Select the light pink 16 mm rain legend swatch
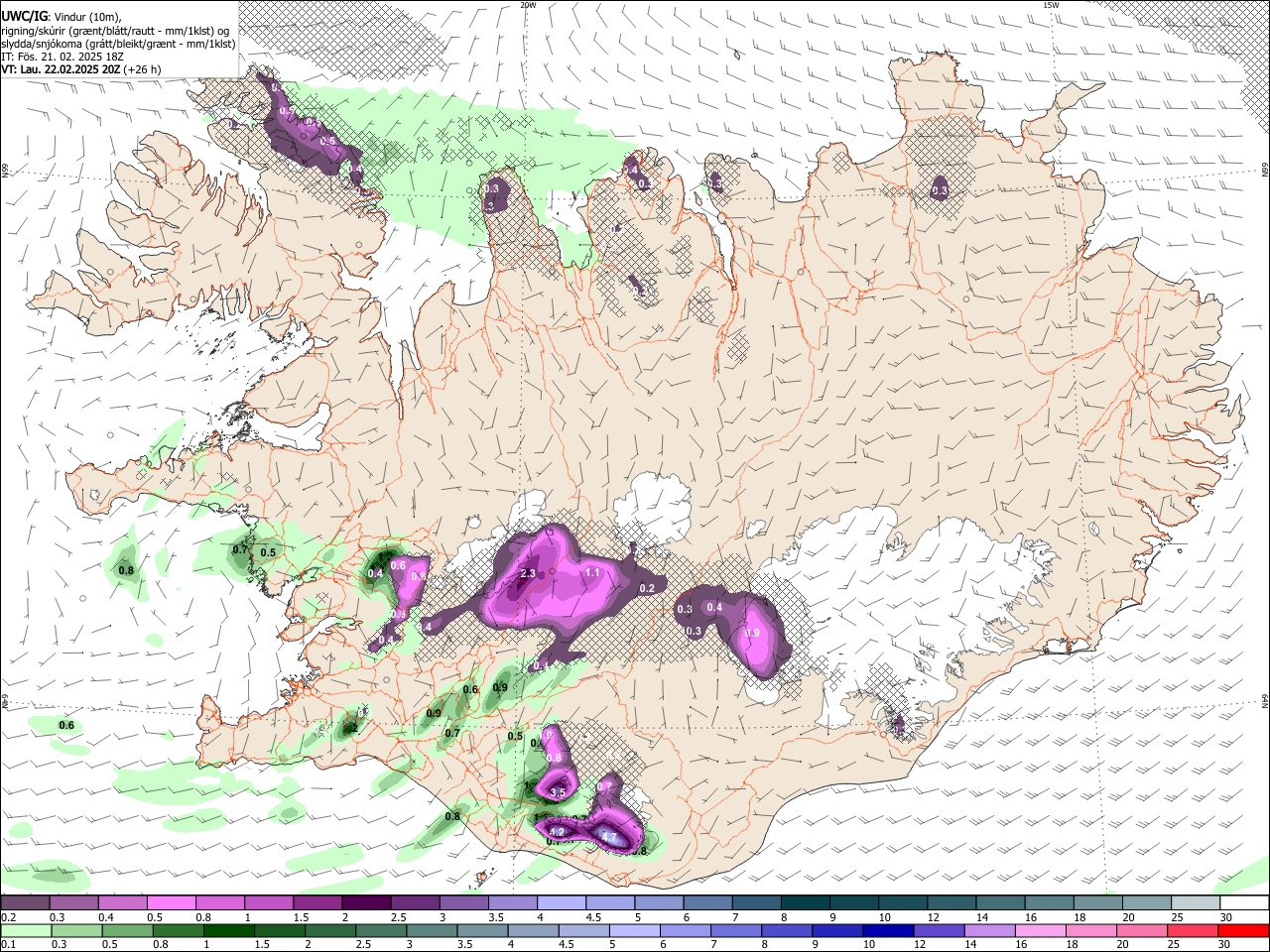Viewport: 1270px width, 952px height. click(1040, 930)
